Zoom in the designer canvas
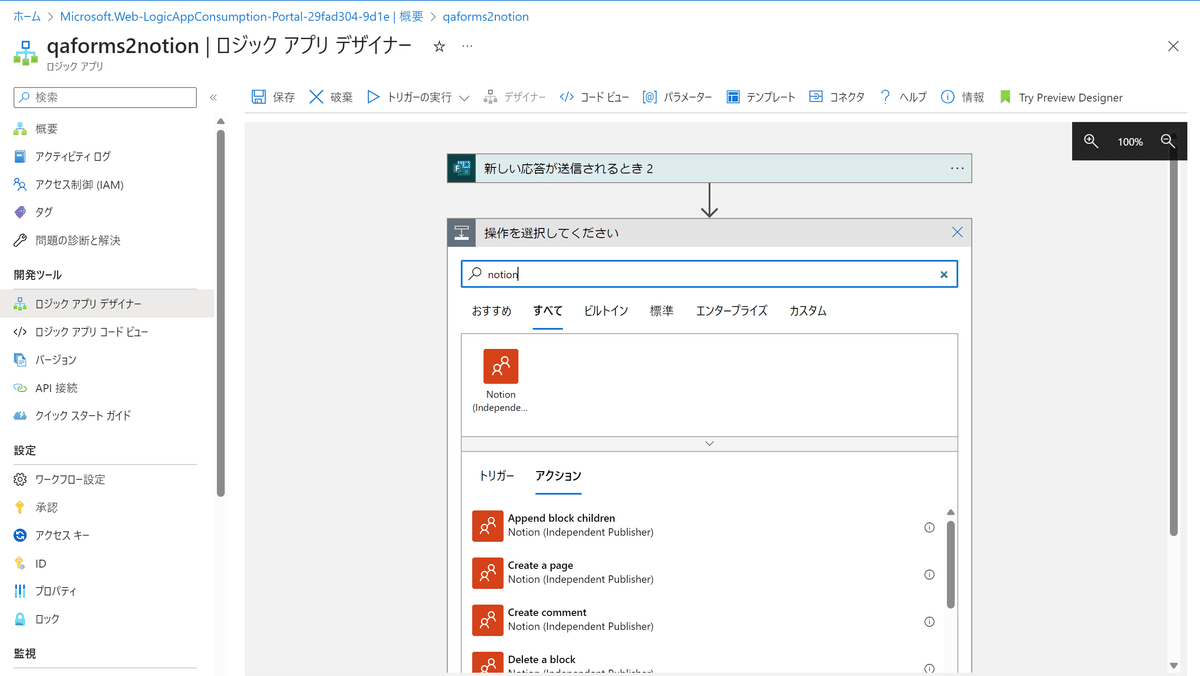This screenshot has height=676, width=1200. tap(1091, 141)
